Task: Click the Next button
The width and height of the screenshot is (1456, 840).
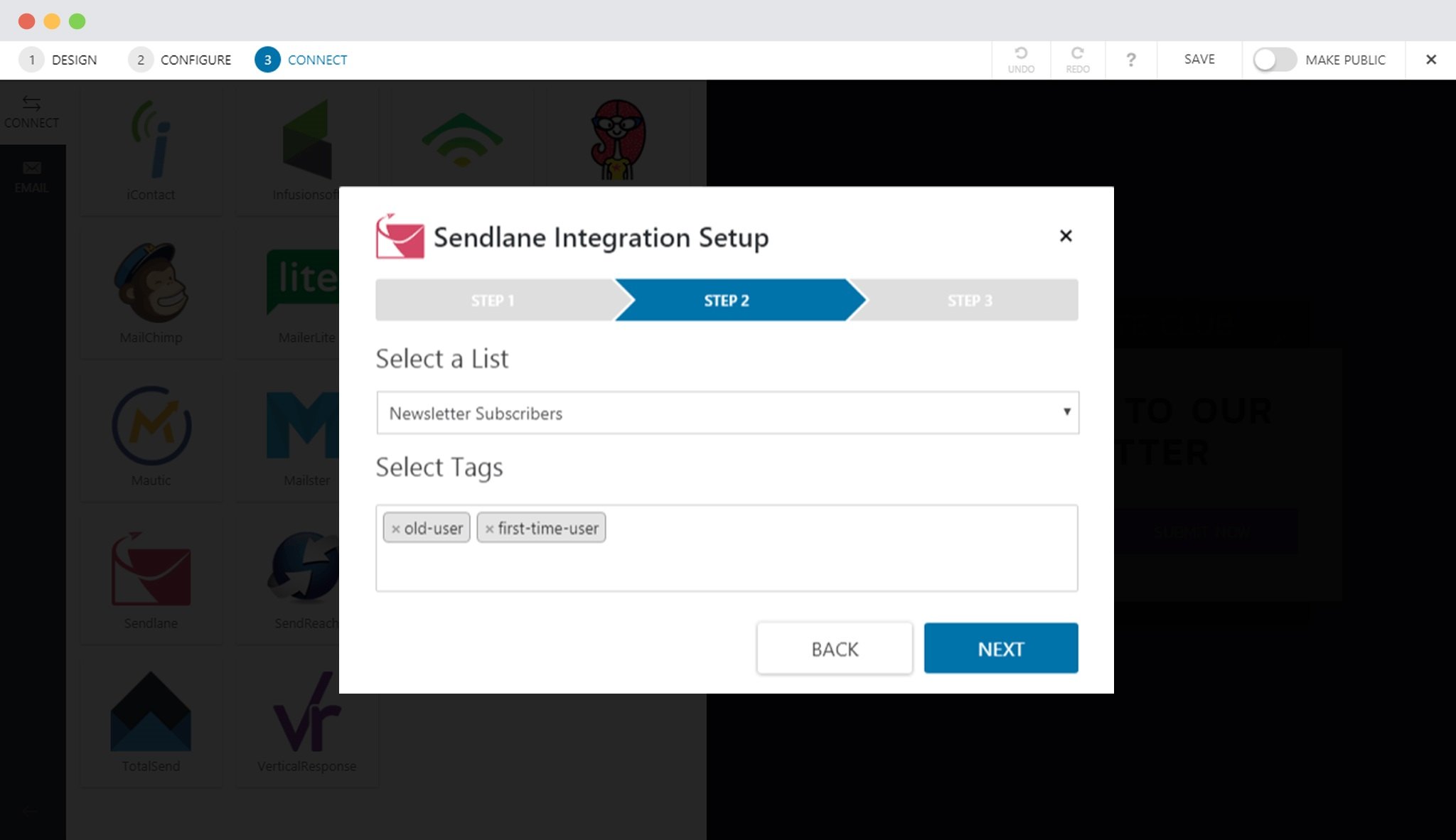Action: [x=1001, y=648]
